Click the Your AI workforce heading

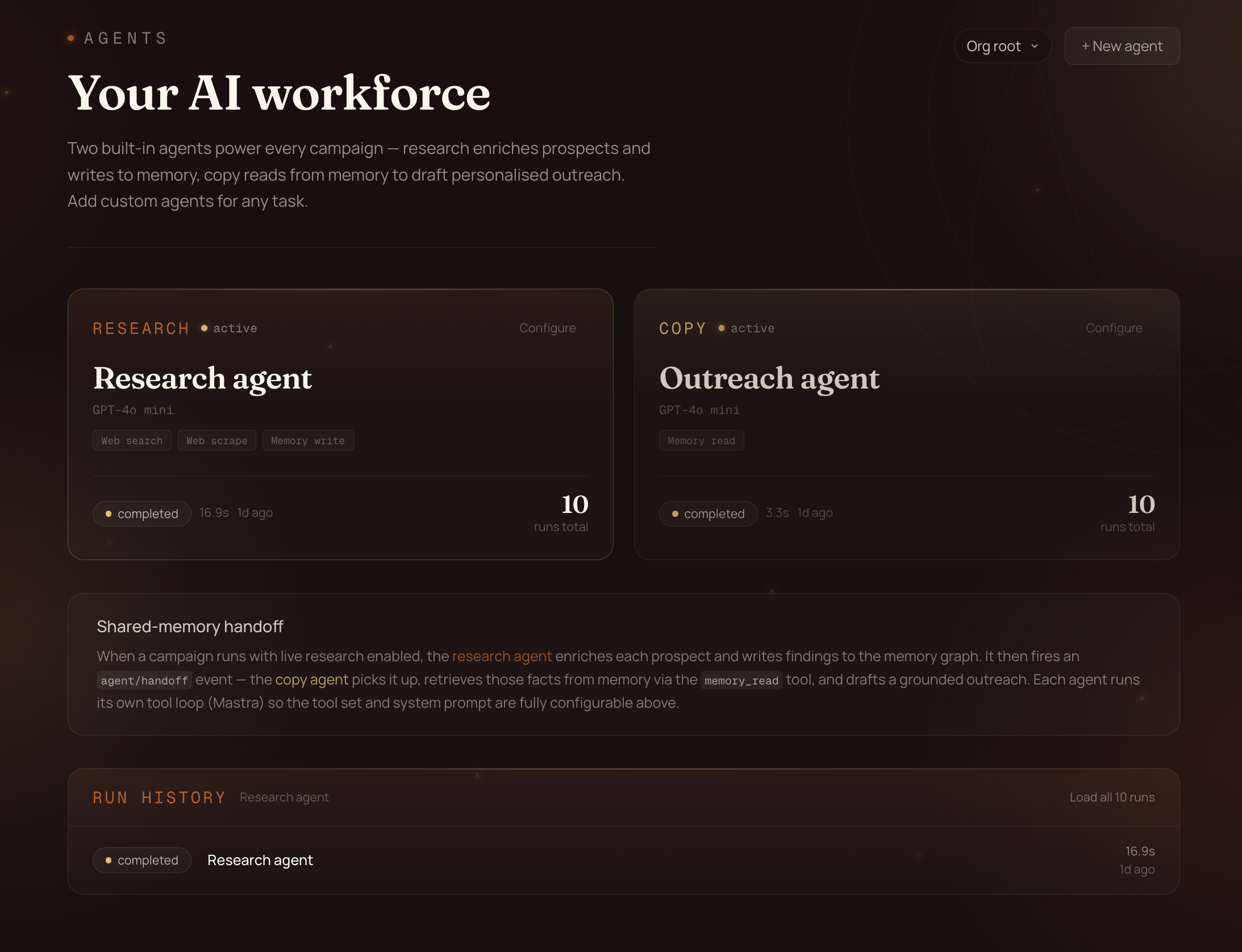[279, 93]
